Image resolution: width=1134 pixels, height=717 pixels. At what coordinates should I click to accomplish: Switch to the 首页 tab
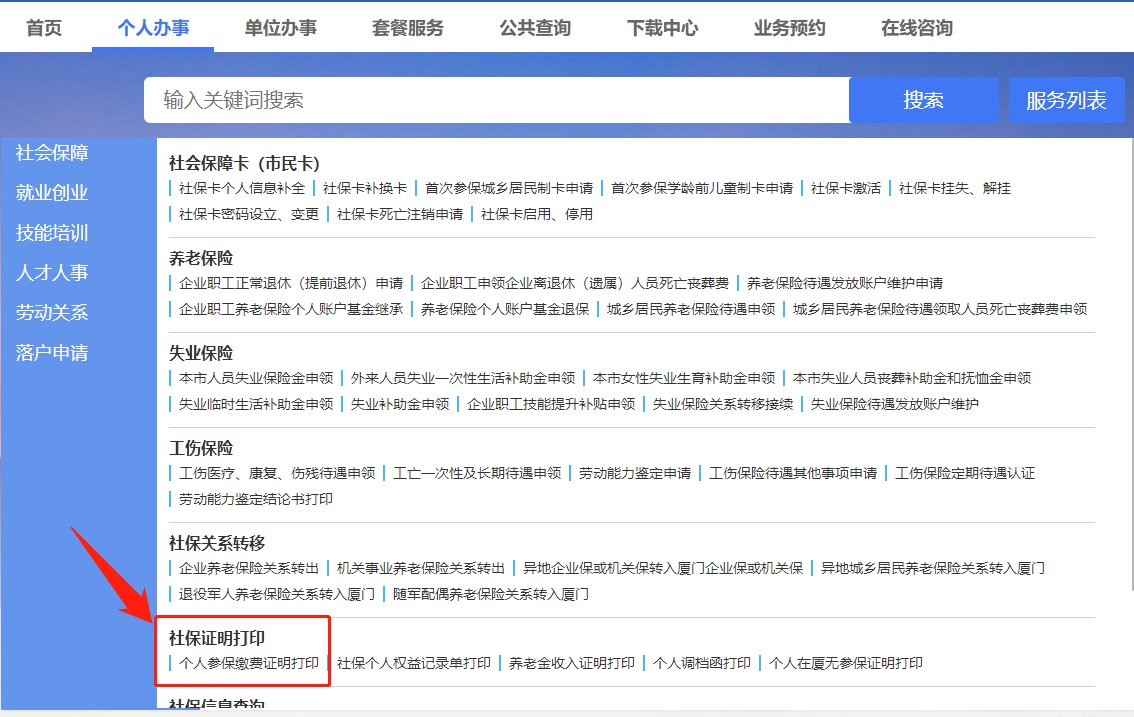point(44,28)
